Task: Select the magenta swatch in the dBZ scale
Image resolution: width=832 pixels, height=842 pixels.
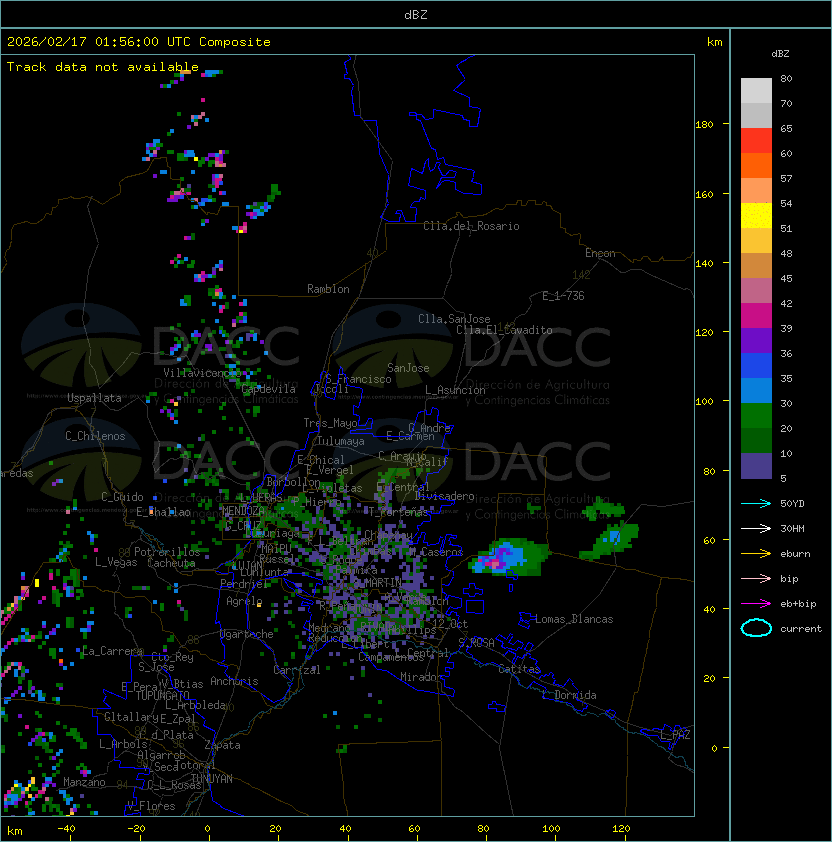Action: [x=756, y=316]
